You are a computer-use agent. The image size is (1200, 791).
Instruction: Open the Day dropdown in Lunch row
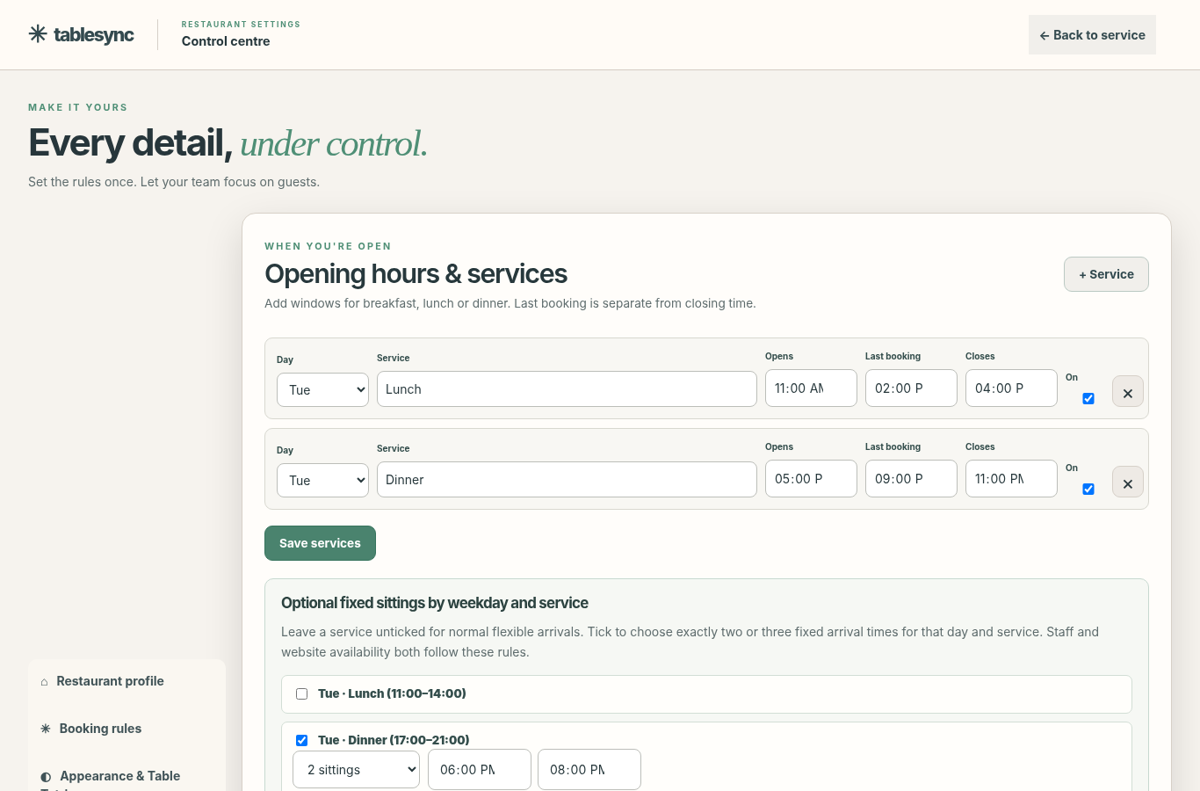click(x=322, y=390)
